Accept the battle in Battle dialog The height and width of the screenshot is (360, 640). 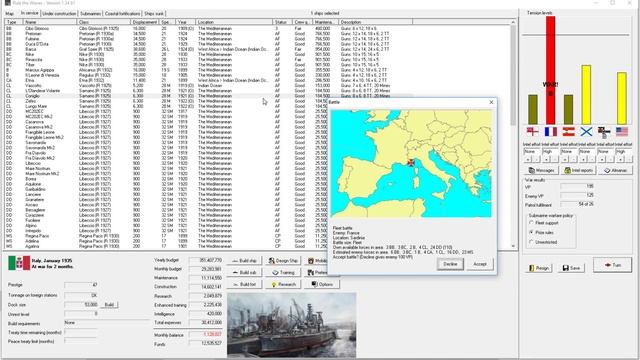pos(480,264)
